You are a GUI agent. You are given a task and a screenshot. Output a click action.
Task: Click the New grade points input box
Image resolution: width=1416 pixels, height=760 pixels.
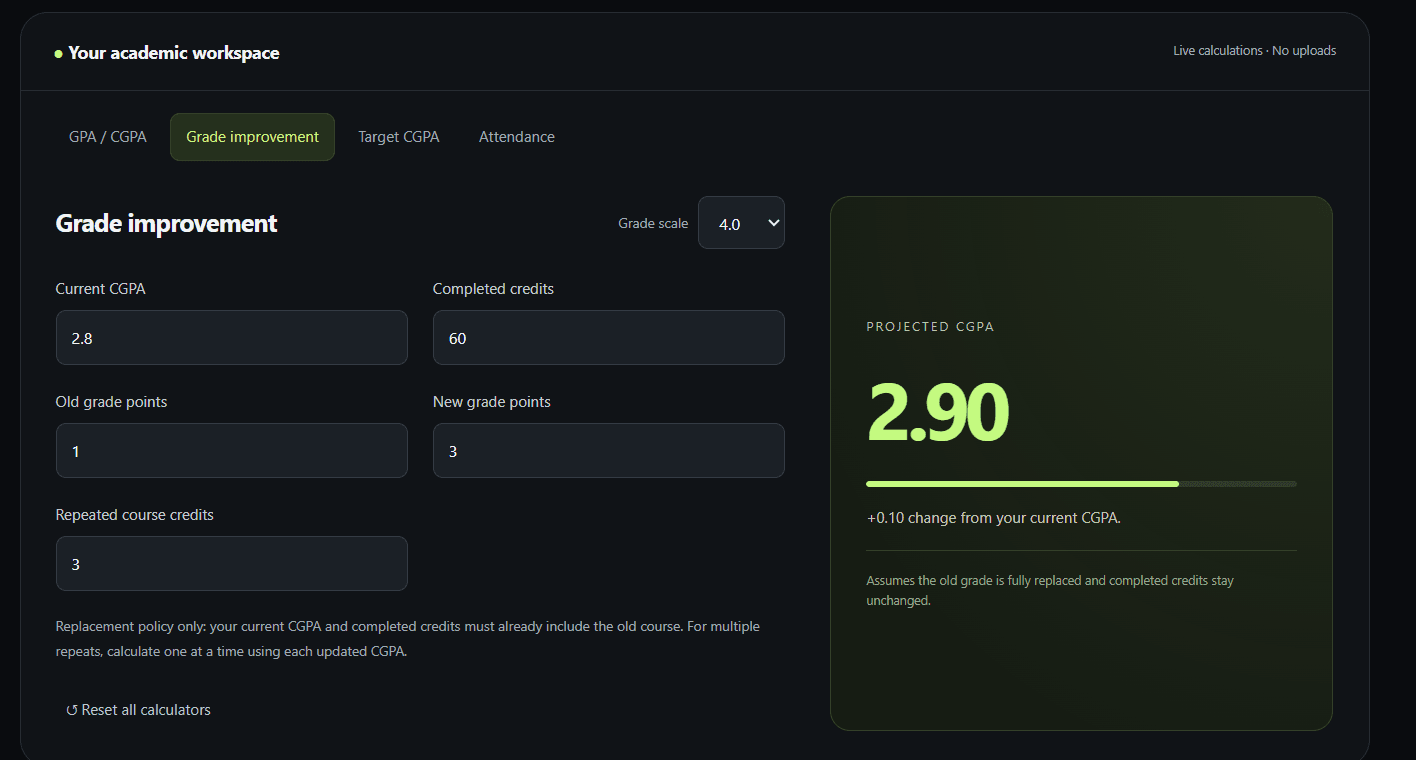tap(608, 451)
